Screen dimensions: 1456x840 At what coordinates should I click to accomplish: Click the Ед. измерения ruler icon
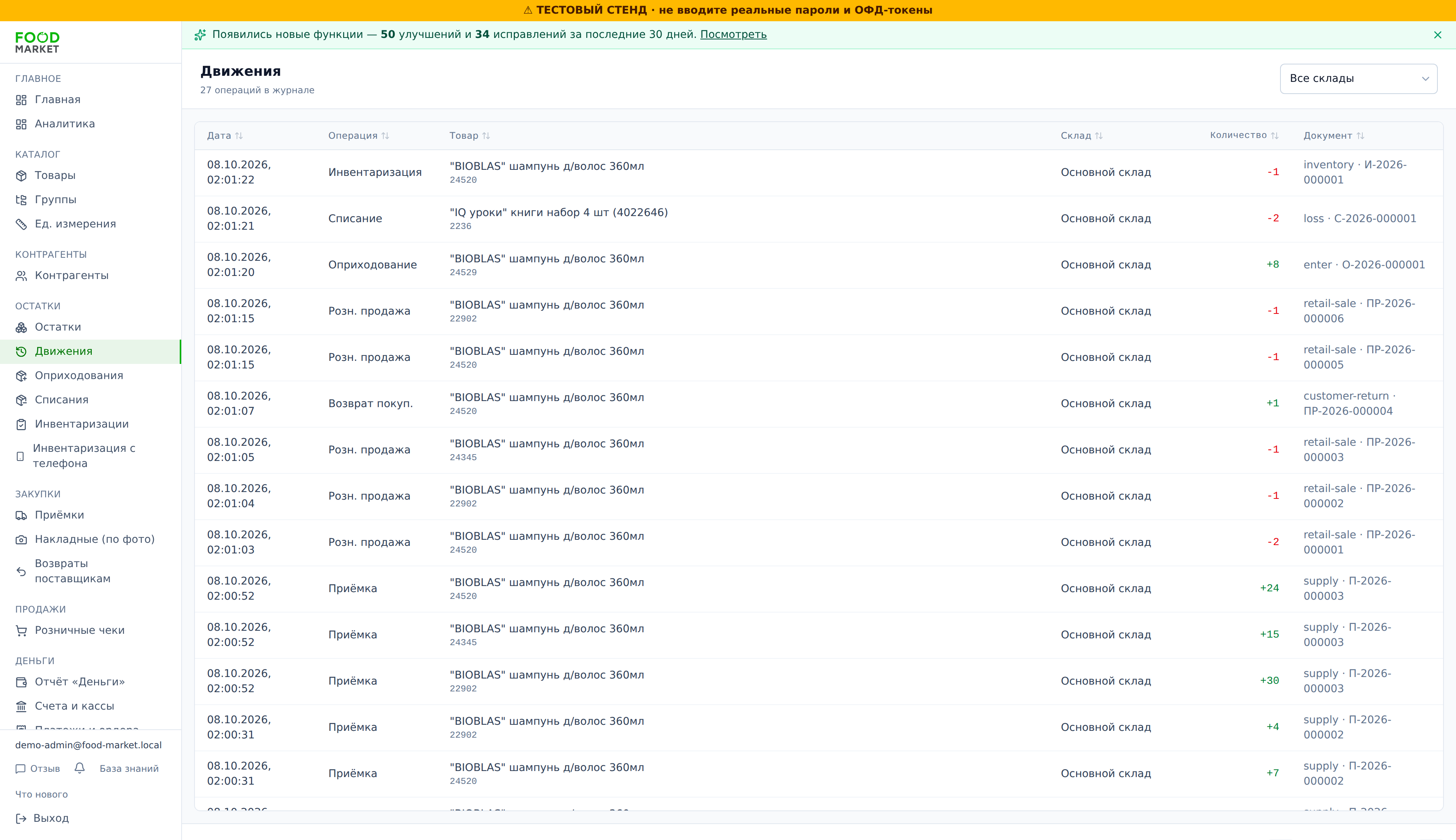point(21,224)
